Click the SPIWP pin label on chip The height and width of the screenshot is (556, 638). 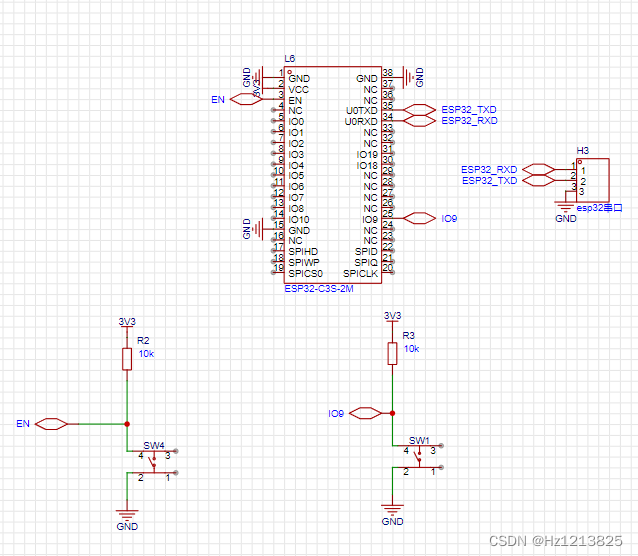tap(304, 263)
